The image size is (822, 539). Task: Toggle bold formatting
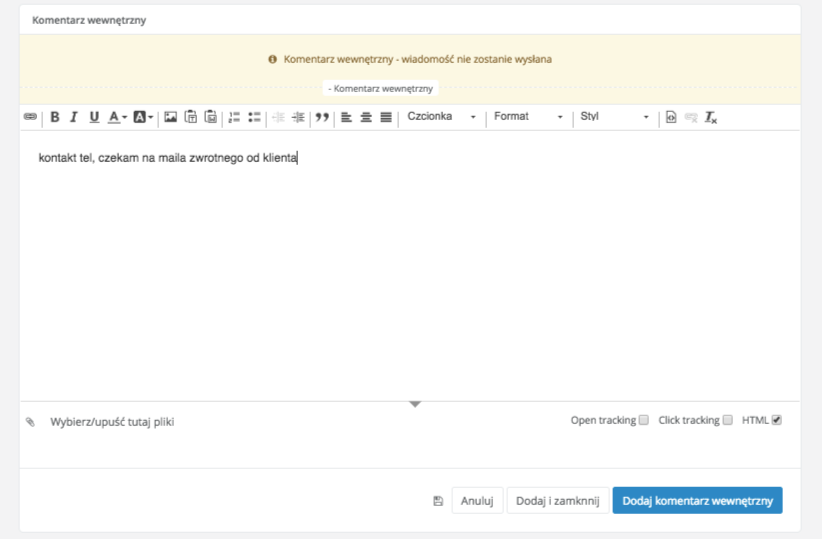[55, 117]
